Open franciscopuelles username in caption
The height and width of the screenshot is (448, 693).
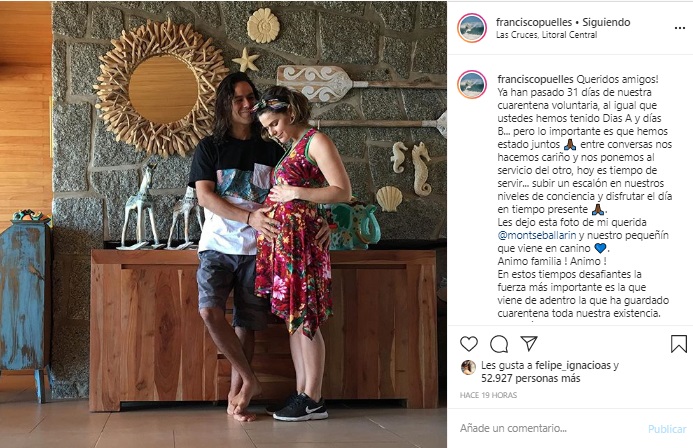(x=535, y=80)
